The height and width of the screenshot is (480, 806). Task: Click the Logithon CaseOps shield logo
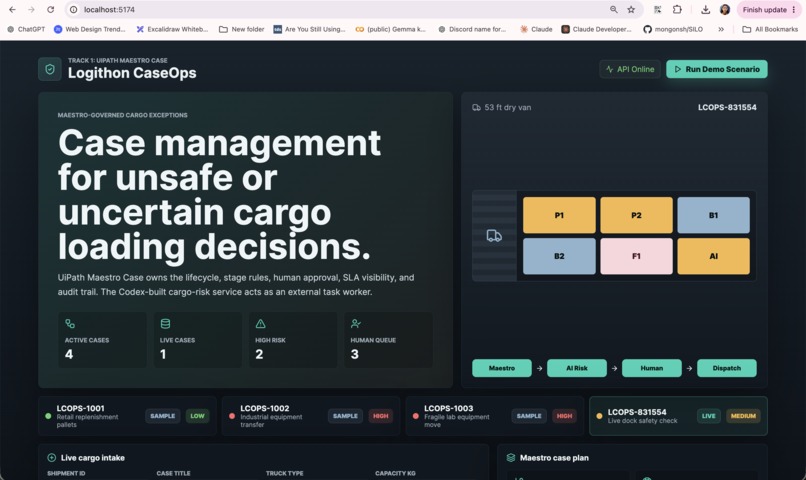pos(50,69)
